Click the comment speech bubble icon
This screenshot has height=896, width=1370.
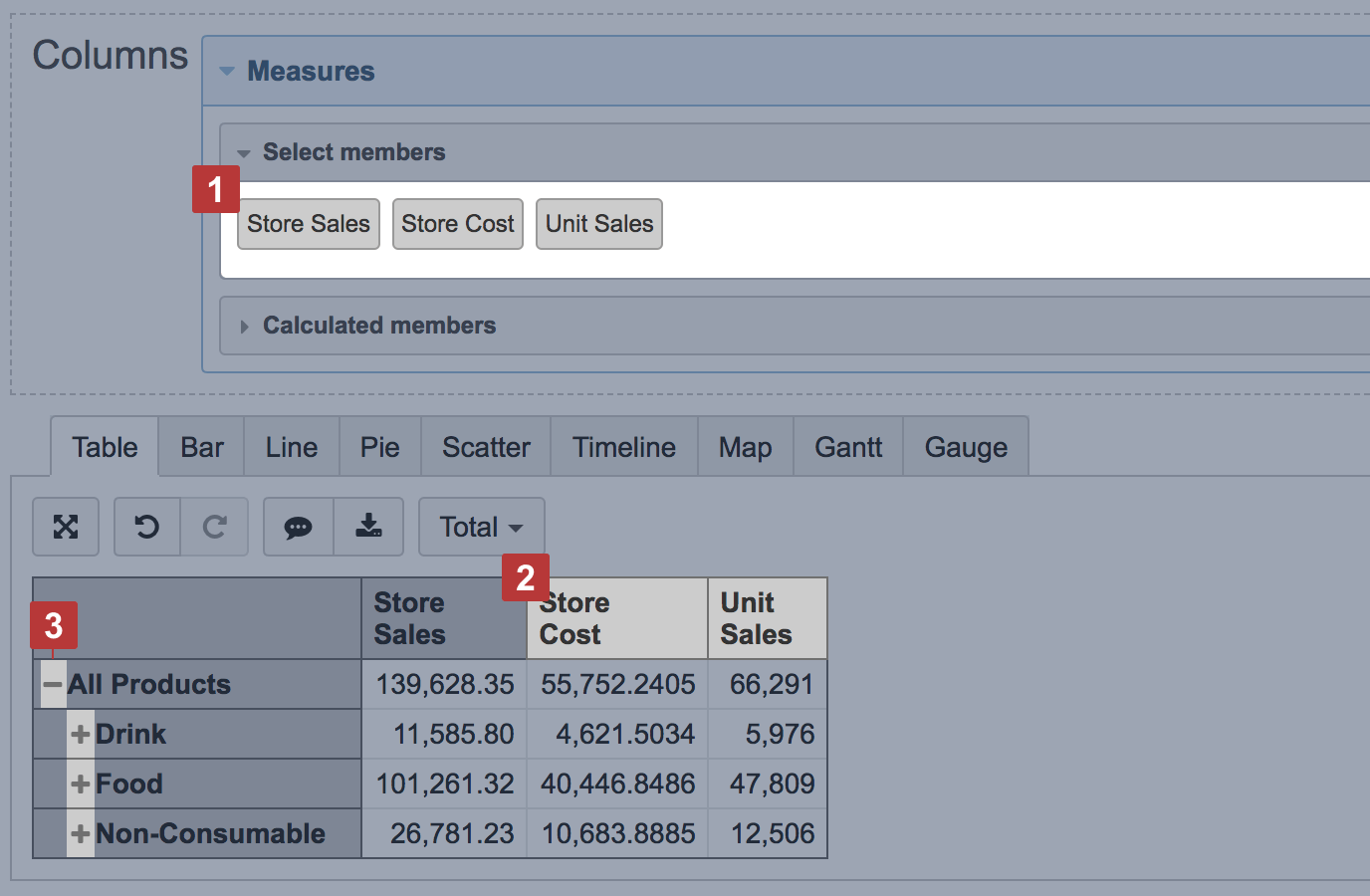(298, 527)
